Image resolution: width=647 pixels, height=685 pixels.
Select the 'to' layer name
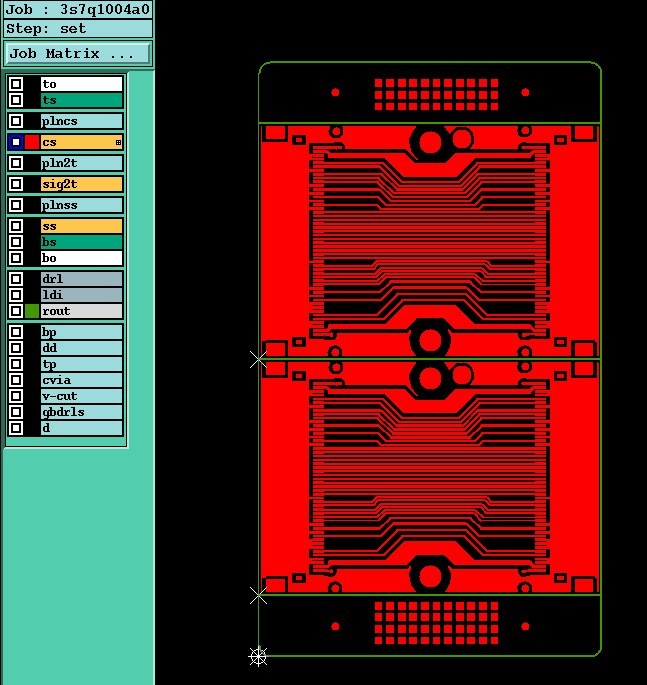click(82, 84)
